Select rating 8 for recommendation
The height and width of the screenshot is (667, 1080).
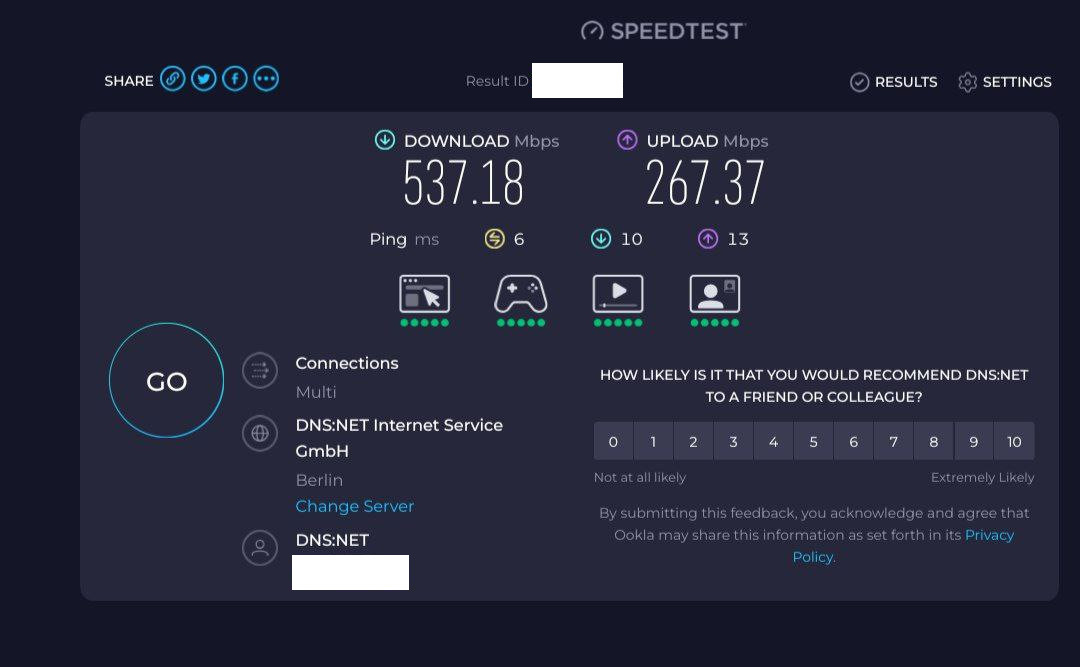933,441
